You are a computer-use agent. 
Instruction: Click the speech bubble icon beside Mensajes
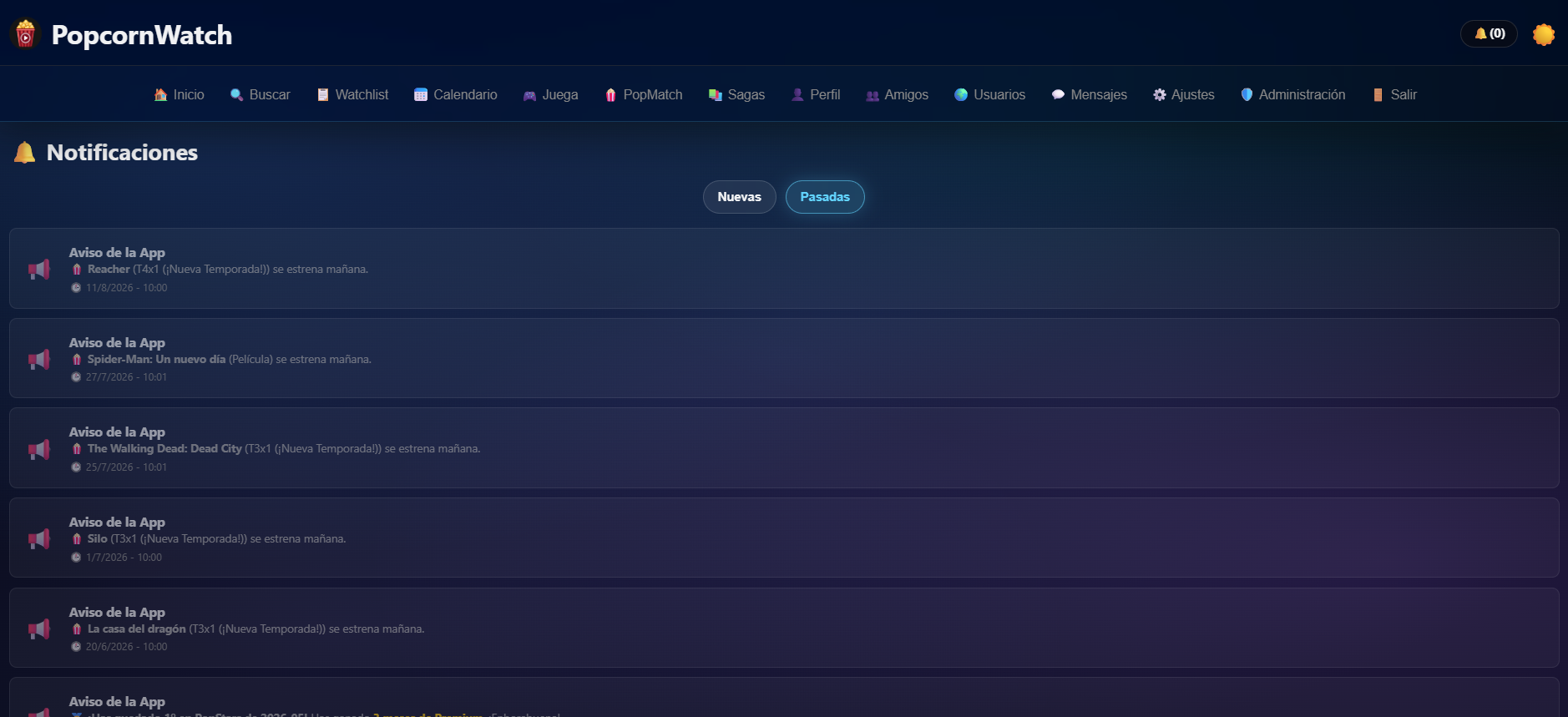[x=1058, y=95]
